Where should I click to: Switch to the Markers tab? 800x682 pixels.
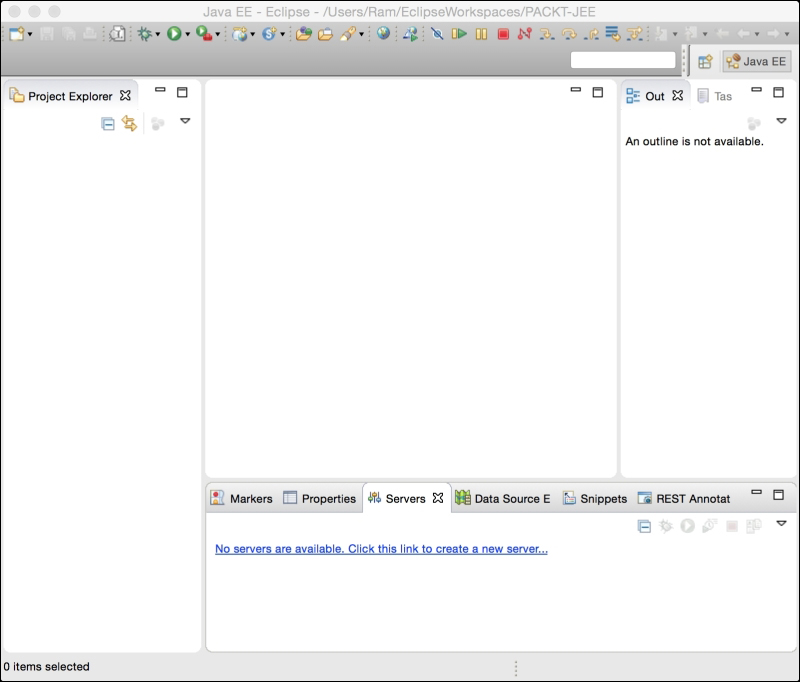(x=241, y=498)
